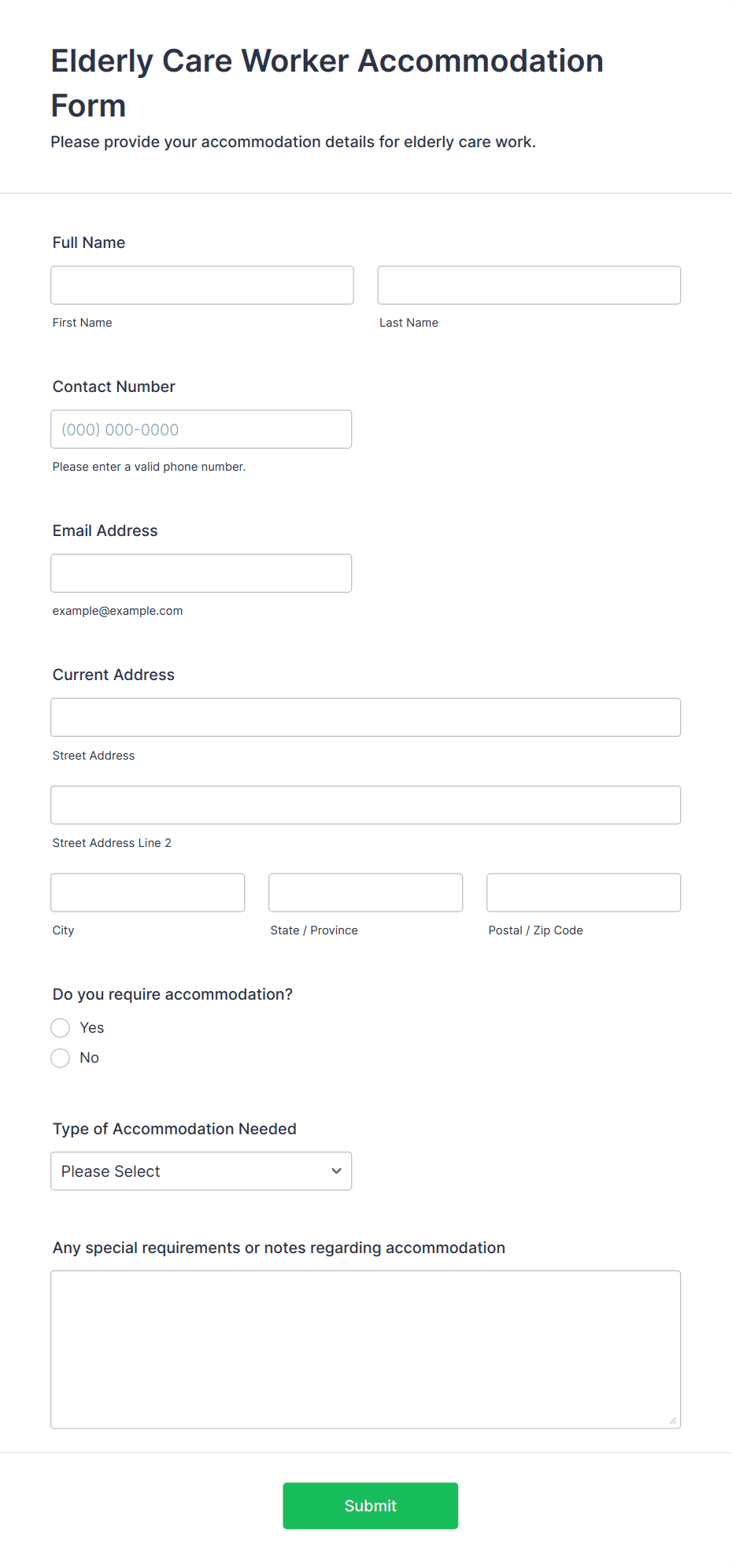Click the form title heading
Screen dimensions: 732x1568
click(327, 83)
